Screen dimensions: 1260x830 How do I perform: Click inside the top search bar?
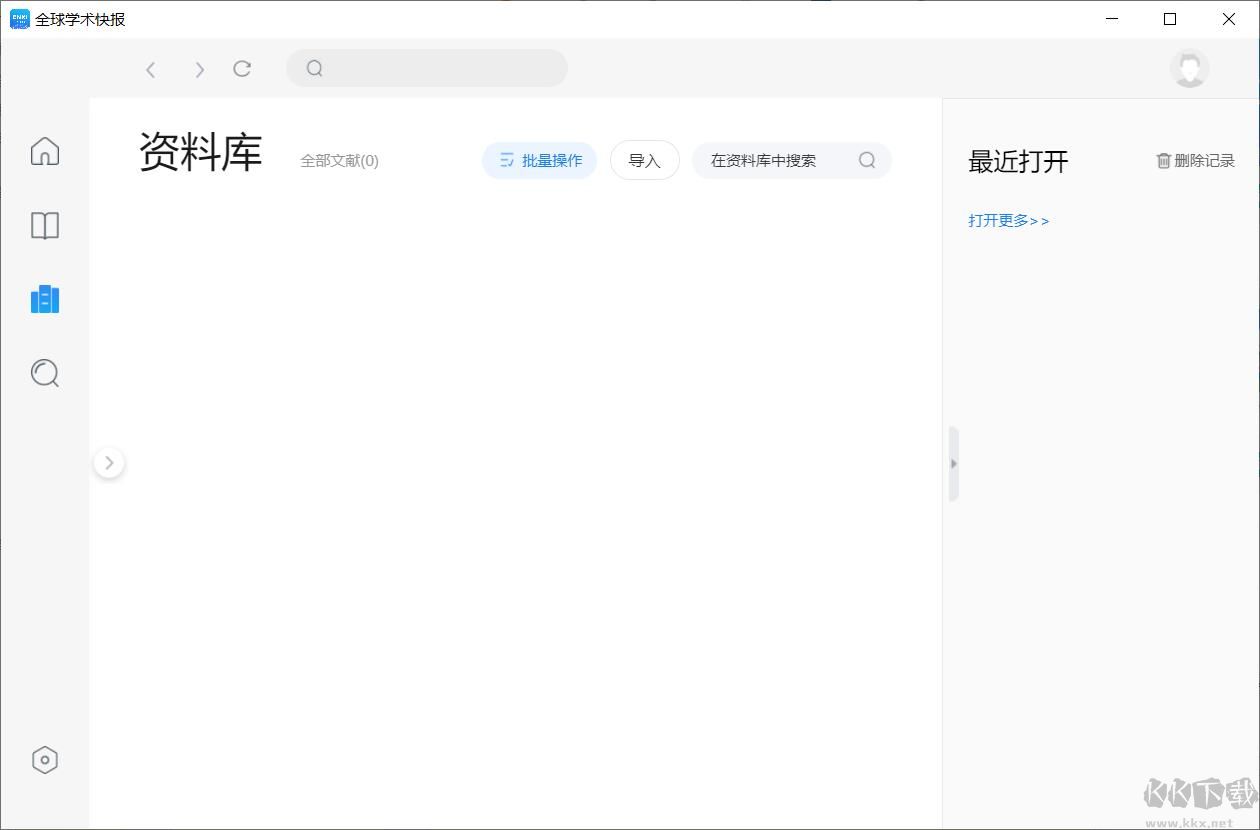[x=427, y=68]
